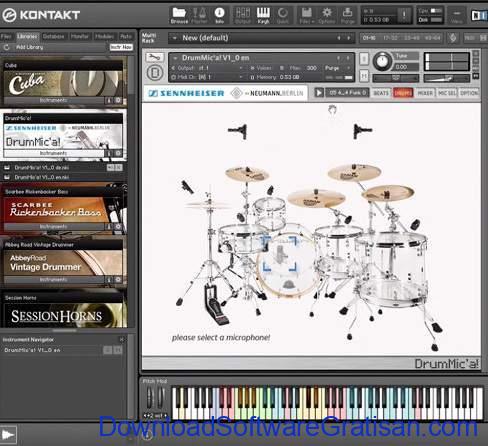The image size is (488, 446).
Task: Open the DRUMS page tab
Action: click(x=403, y=93)
